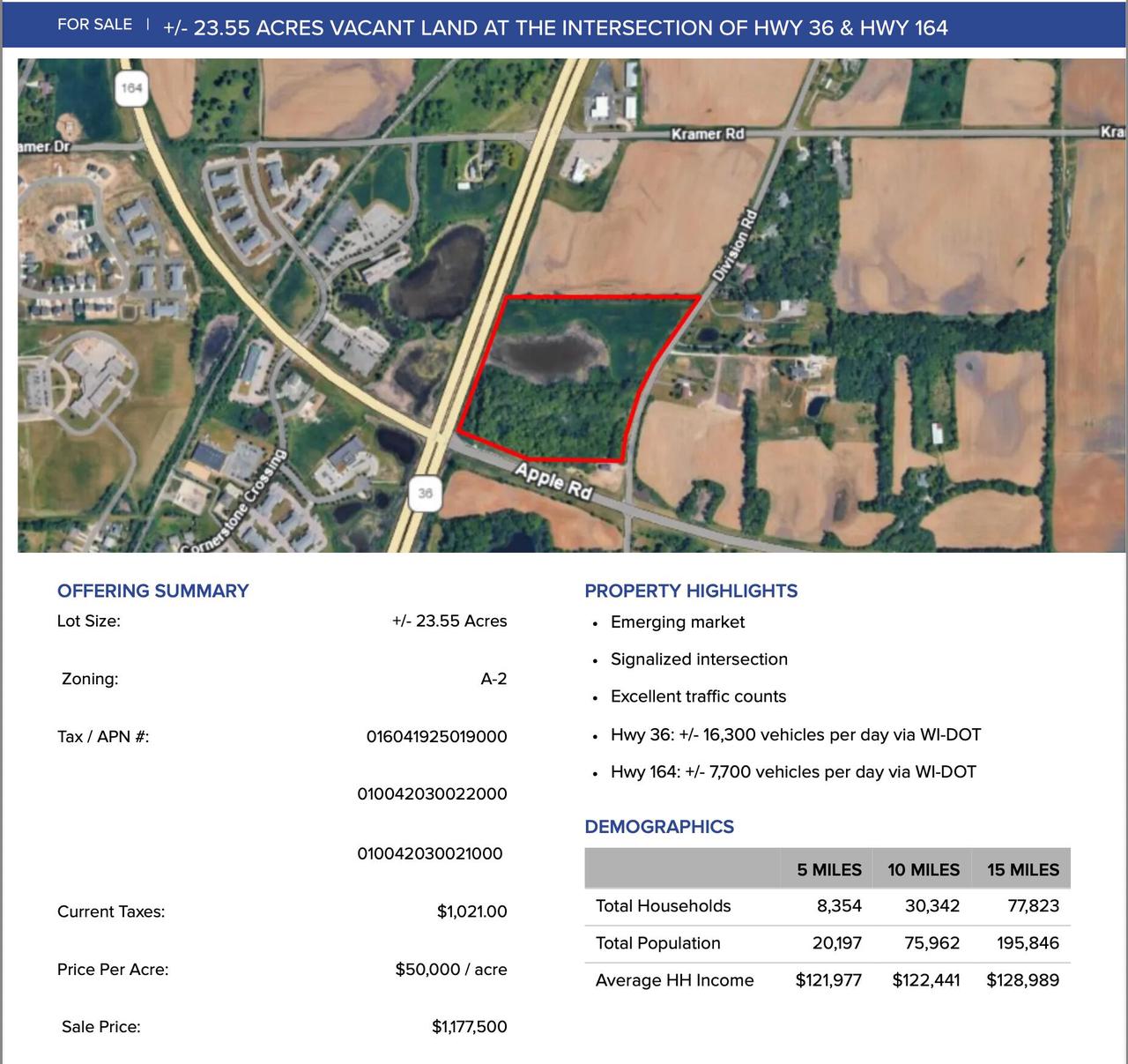
Task: Click the Sale Price value $1,177,500
Action: coord(470,1026)
